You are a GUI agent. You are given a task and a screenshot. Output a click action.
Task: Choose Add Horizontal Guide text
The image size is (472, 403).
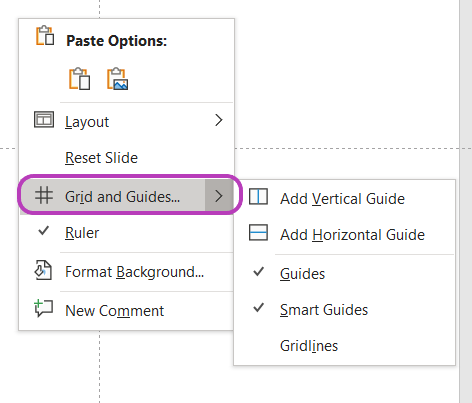point(352,235)
